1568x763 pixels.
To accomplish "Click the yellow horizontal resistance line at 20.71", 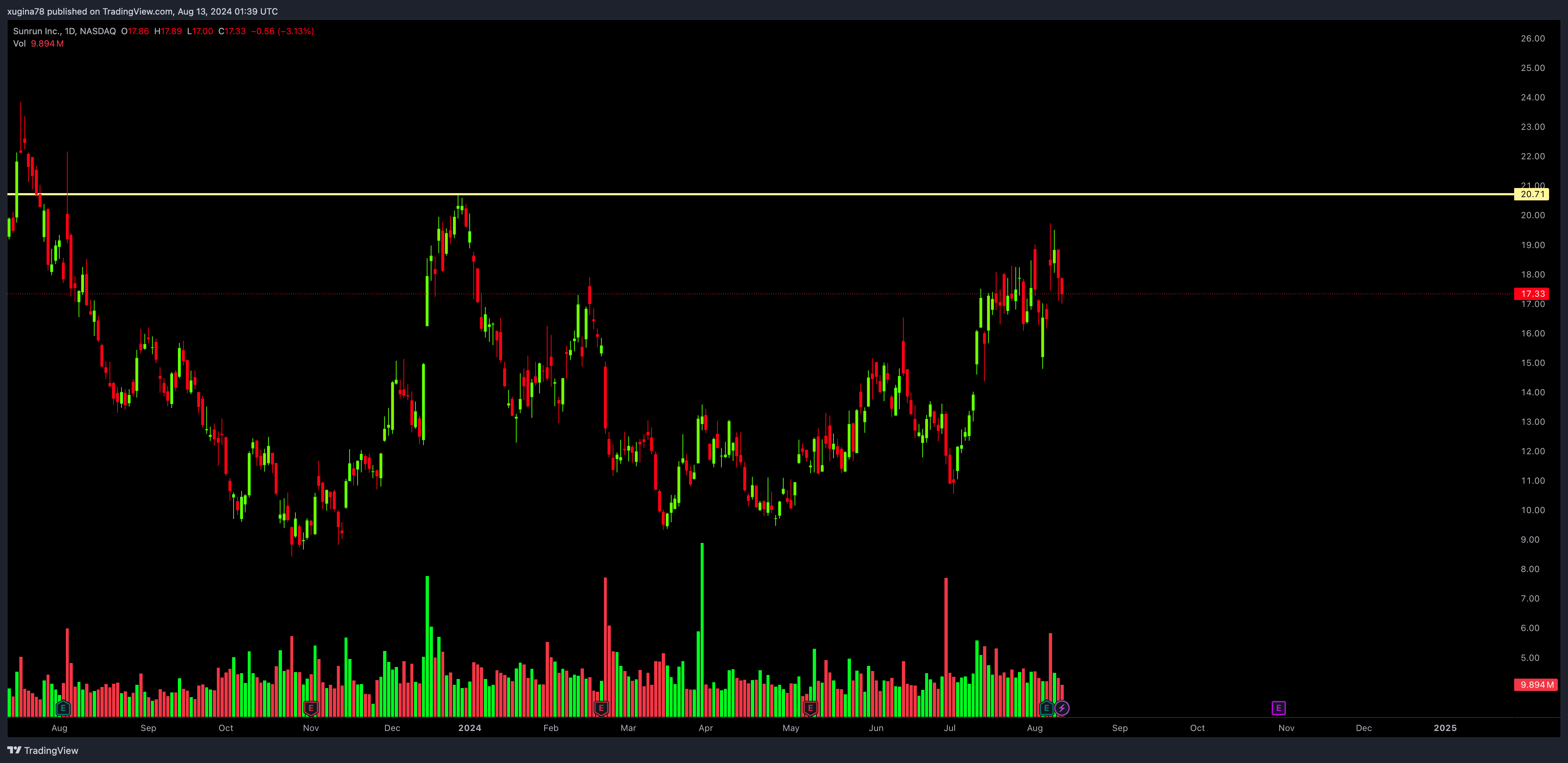I will click(x=760, y=194).
